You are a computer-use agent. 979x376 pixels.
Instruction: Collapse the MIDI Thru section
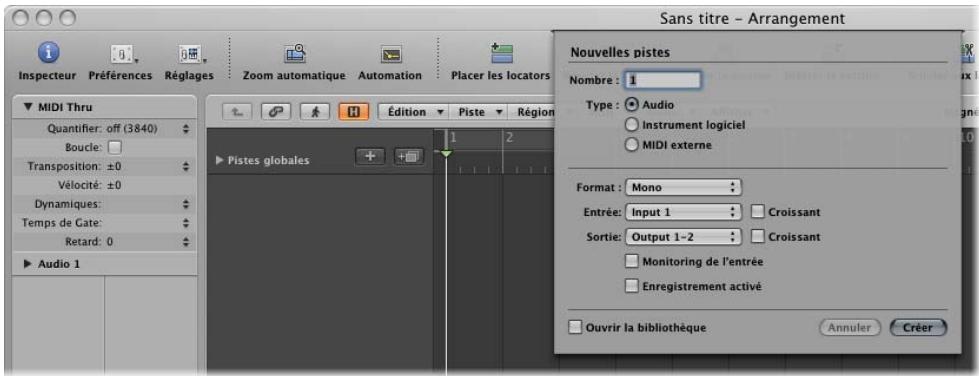click(29, 107)
